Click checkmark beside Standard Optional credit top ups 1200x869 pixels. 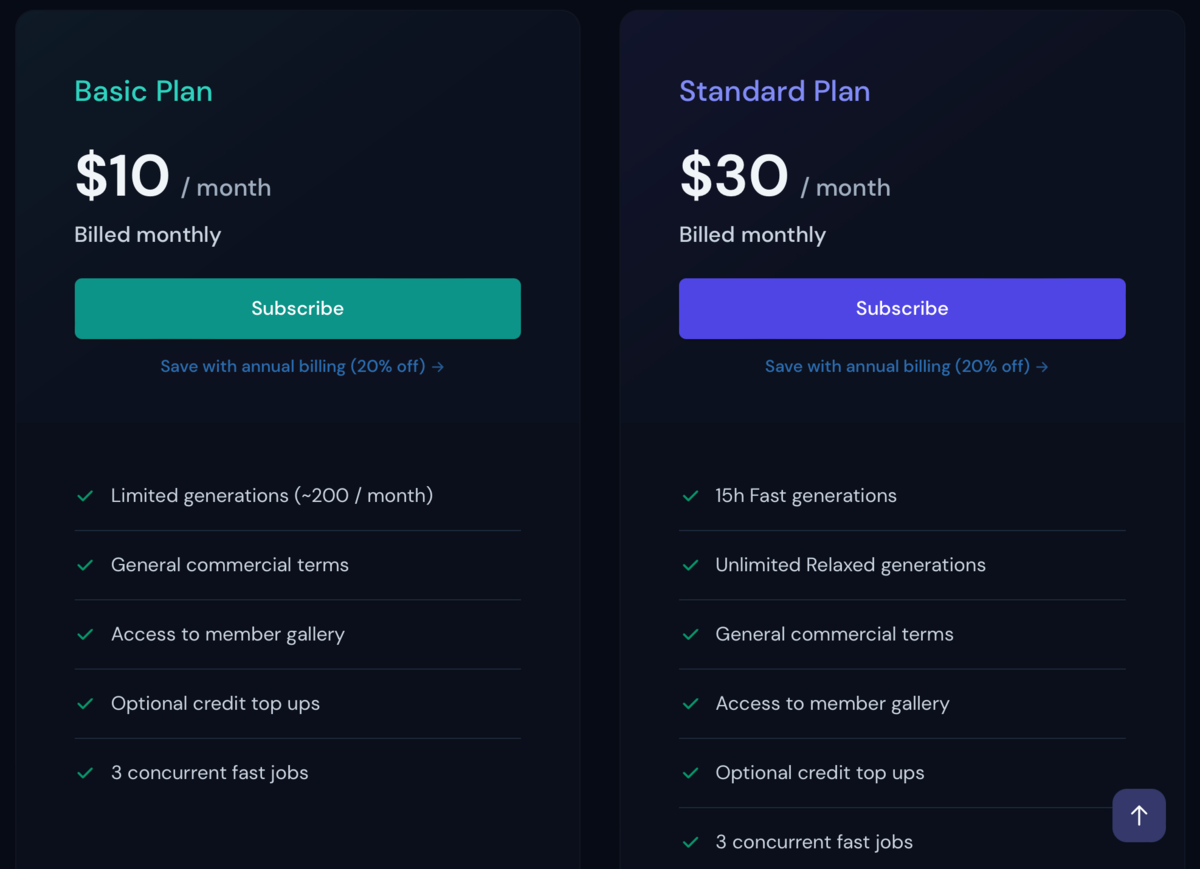coord(690,773)
